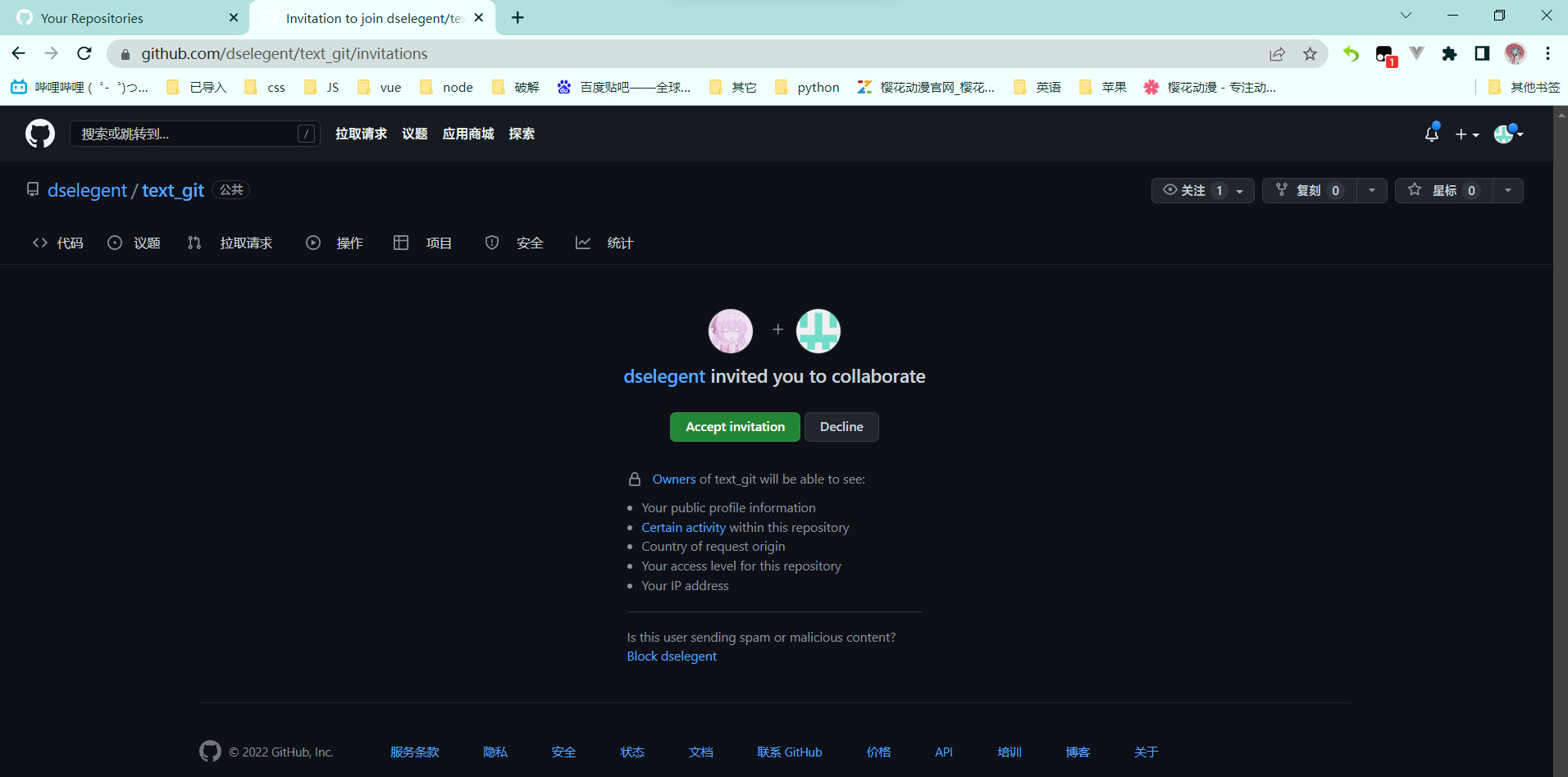Open the text_git repository link
Screen dimensions: 1568x777
tap(173, 190)
